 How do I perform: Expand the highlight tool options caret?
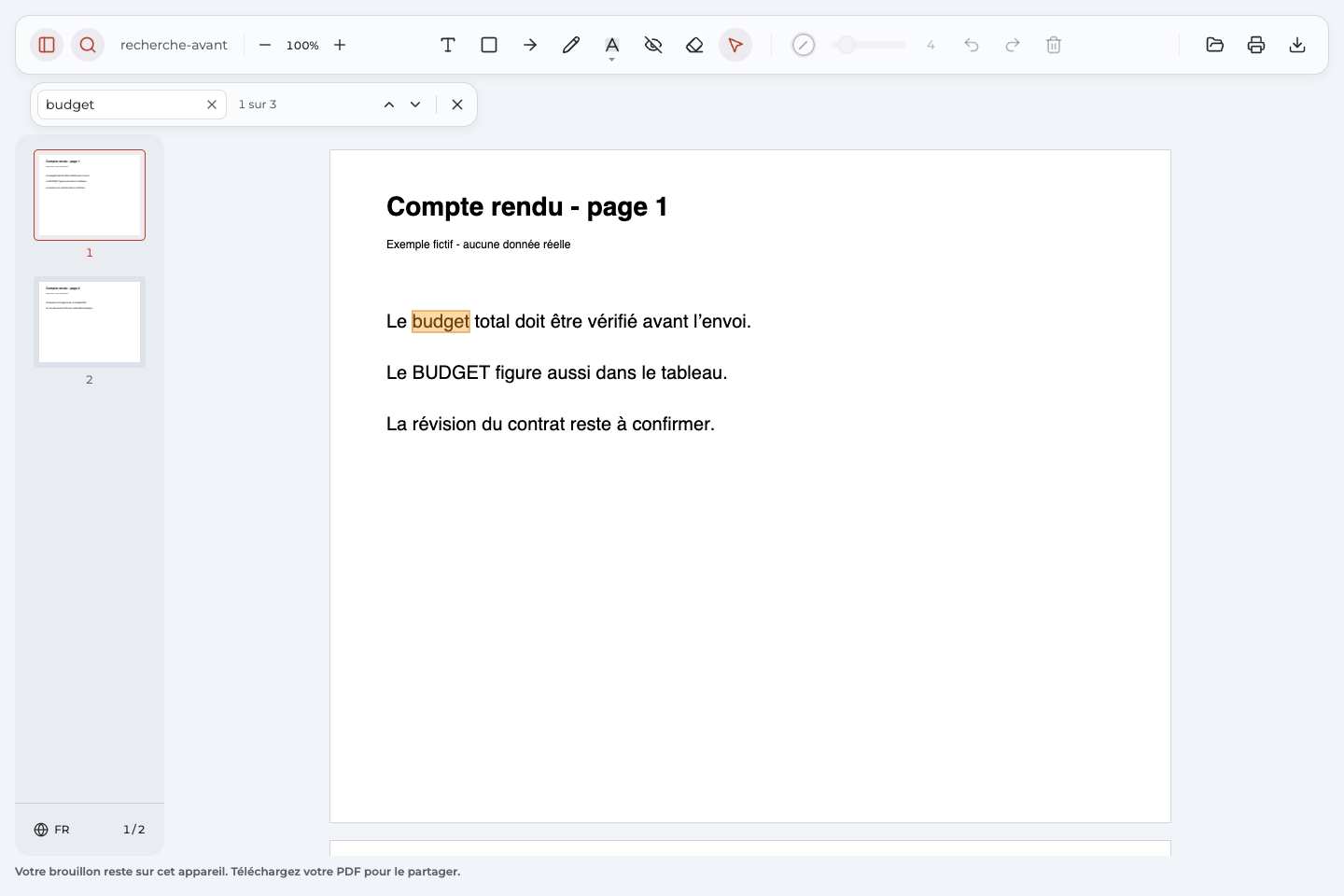point(612,60)
